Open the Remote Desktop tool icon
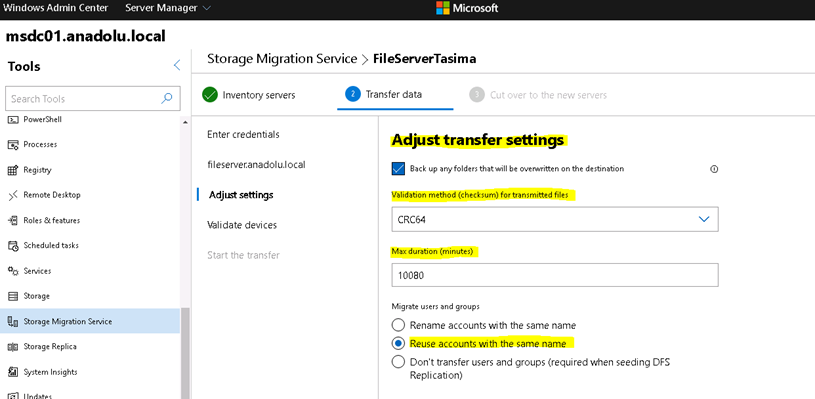The height and width of the screenshot is (399, 815). pos(13,195)
